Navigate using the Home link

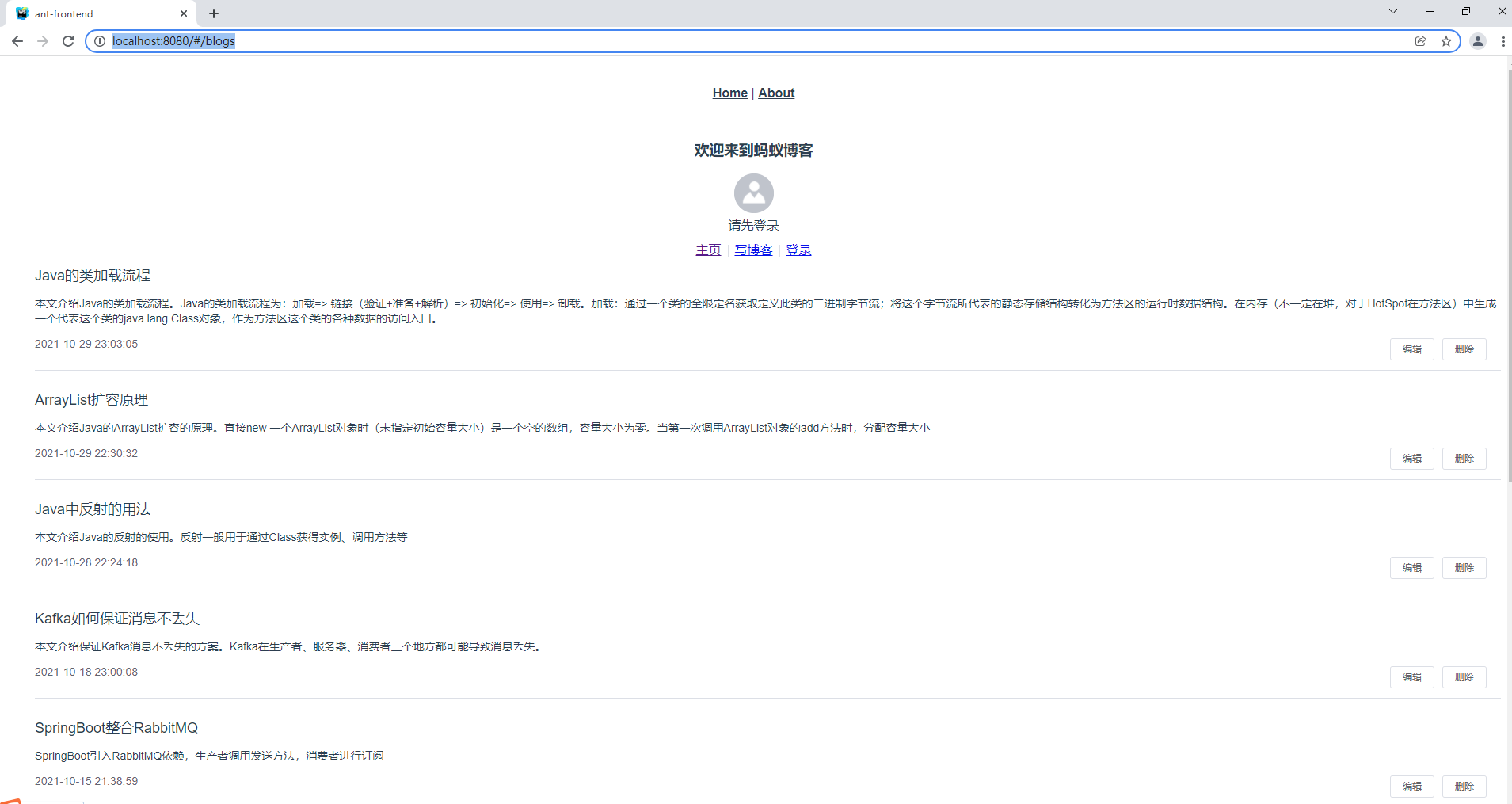[x=729, y=93]
